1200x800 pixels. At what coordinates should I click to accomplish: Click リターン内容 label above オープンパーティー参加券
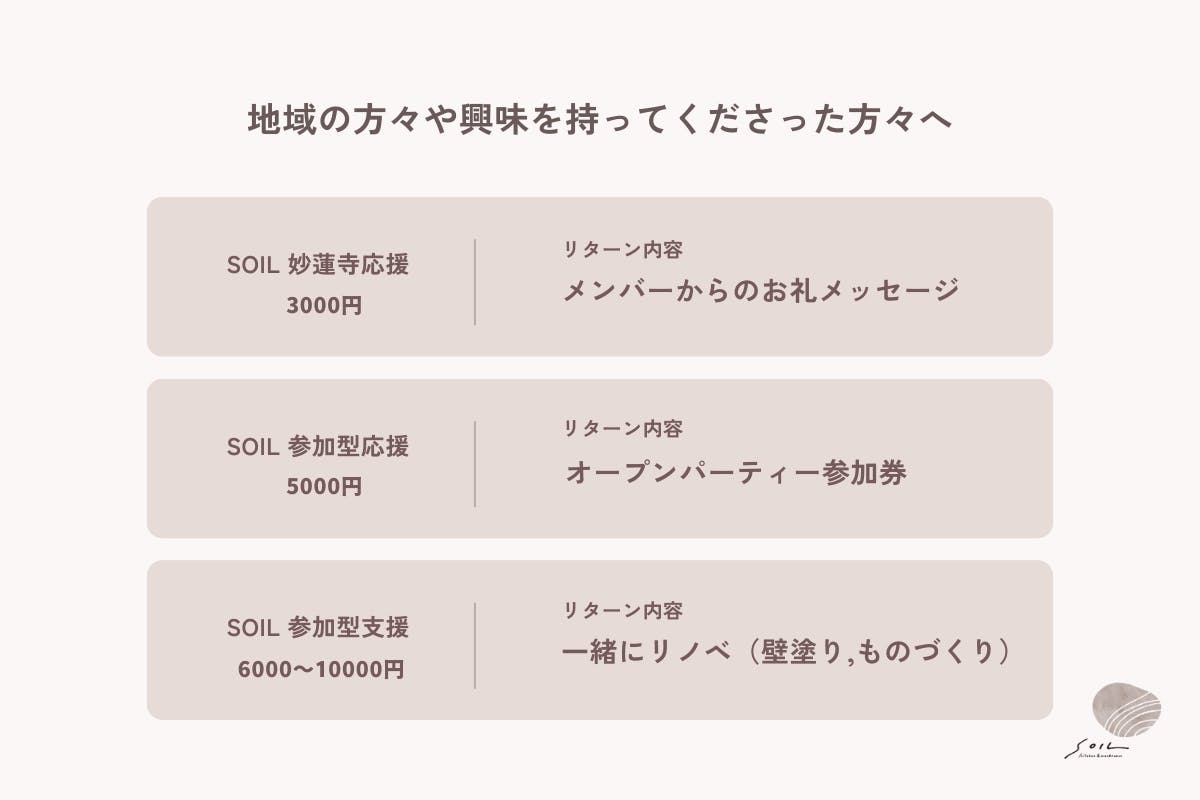click(x=623, y=429)
